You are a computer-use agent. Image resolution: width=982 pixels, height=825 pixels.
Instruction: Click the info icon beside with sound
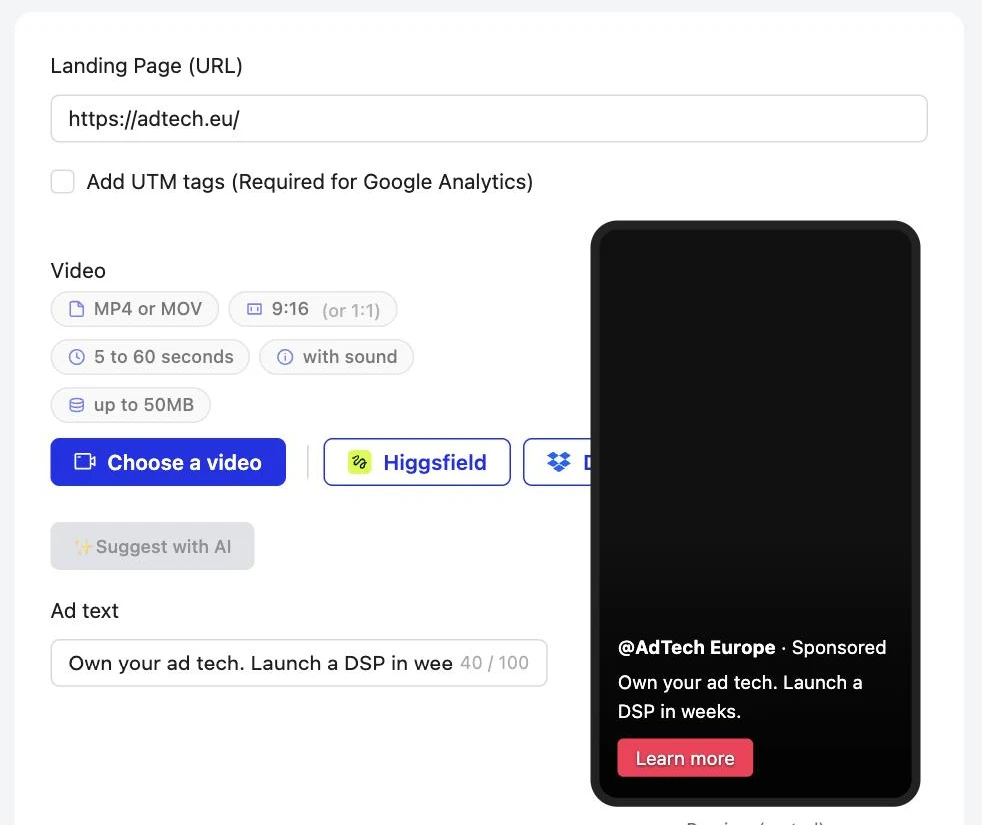tap(285, 357)
